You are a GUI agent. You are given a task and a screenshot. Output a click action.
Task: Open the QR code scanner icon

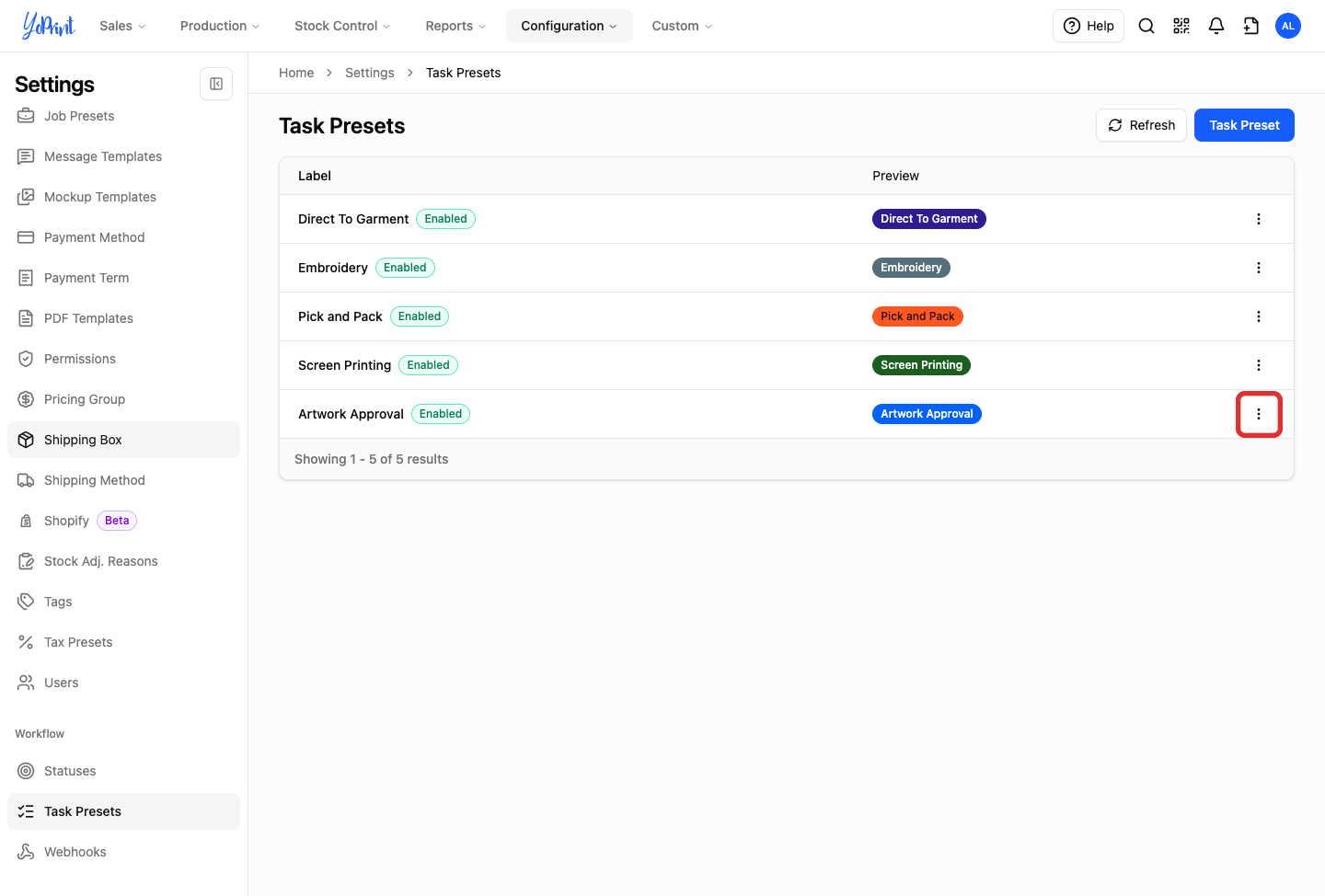tap(1181, 26)
